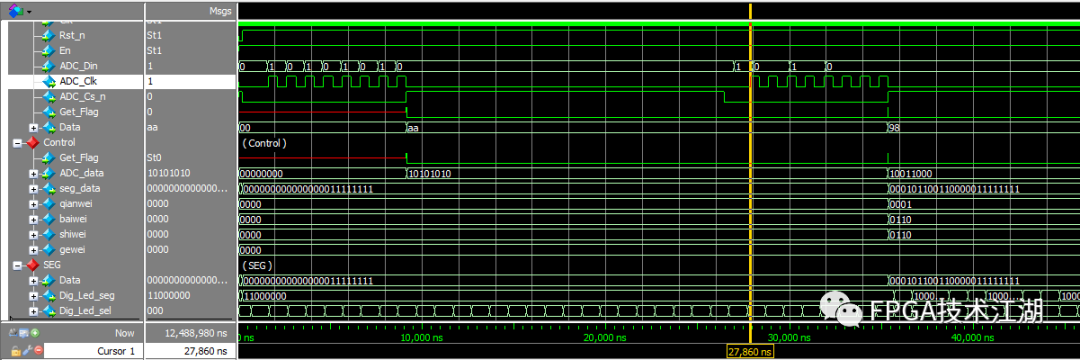Select the Control group red diamond icon
This screenshot has width=1080, height=360.
[x=32, y=142]
